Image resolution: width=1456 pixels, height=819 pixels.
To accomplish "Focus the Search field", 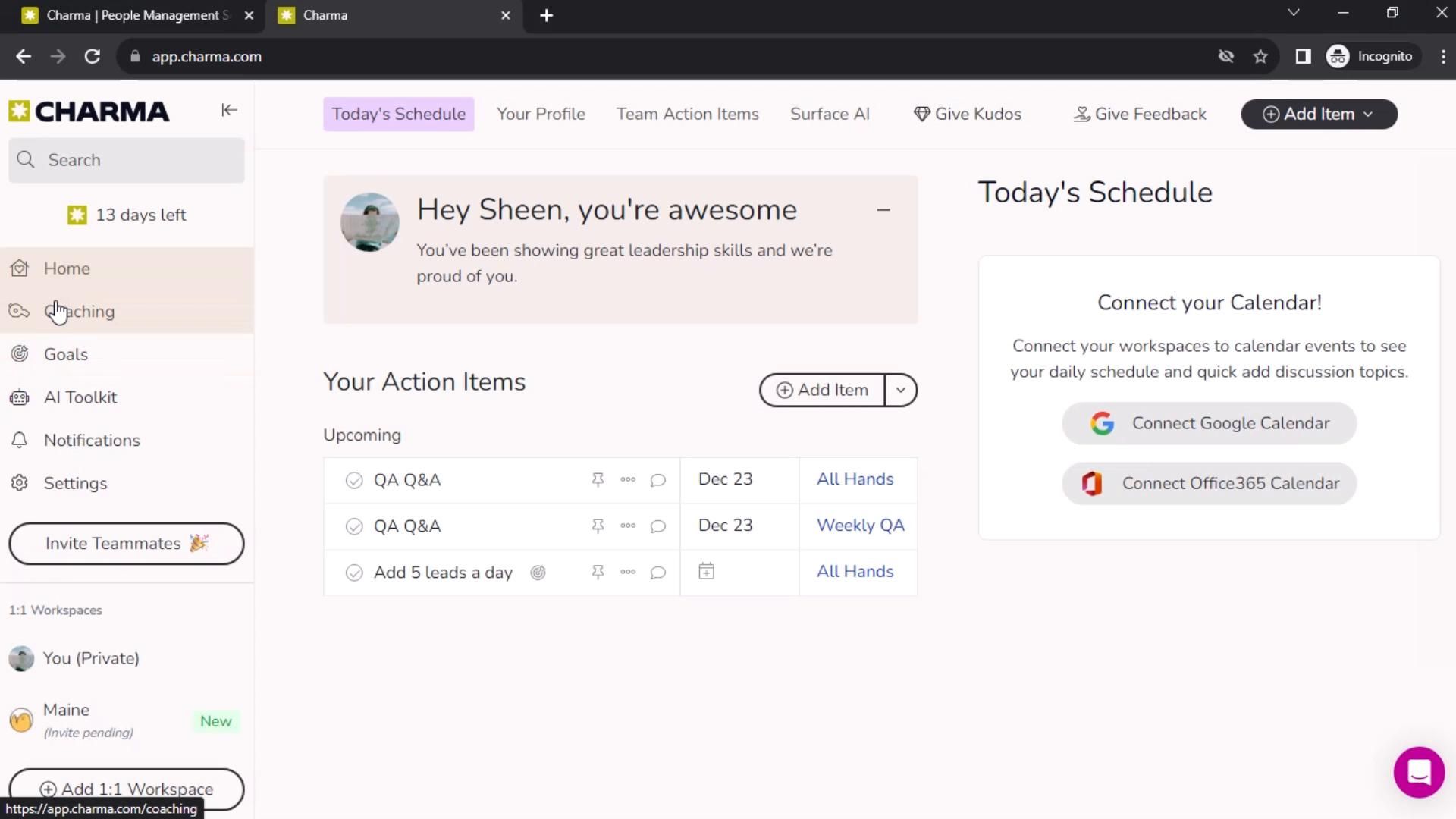I will coord(127,160).
